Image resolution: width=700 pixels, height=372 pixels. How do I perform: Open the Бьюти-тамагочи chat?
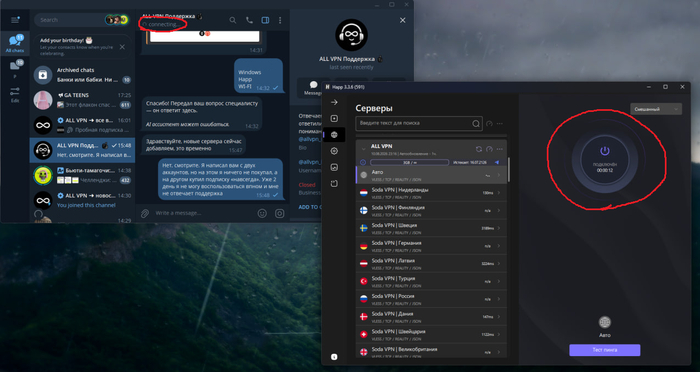click(x=82, y=175)
